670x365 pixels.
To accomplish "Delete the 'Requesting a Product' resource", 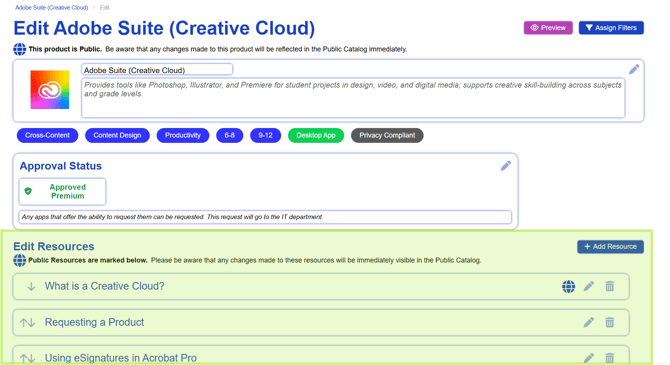I will coord(610,322).
